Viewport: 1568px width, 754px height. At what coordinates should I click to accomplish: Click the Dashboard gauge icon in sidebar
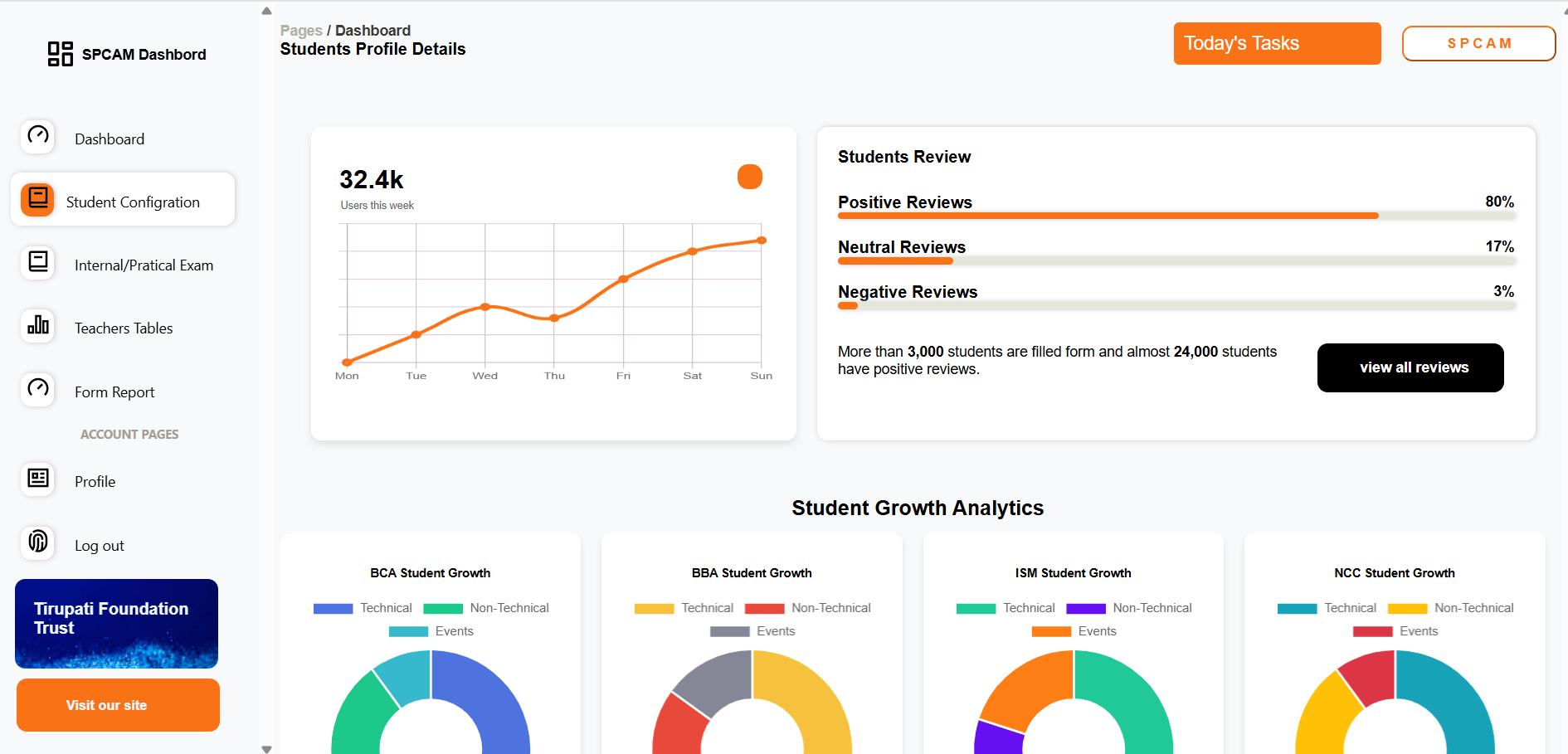(38, 135)
